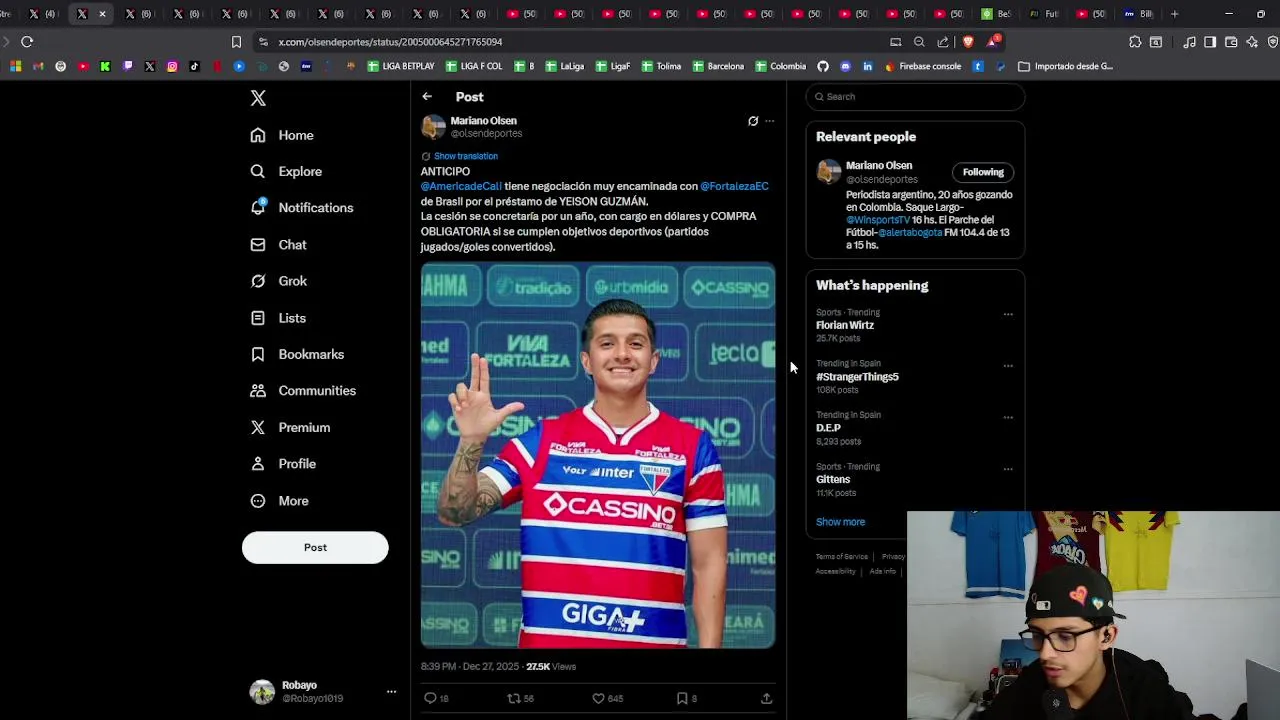Open more options for D.E.P trend
This screenshot has height=720, width=1280.
(x=1008, y=417)
